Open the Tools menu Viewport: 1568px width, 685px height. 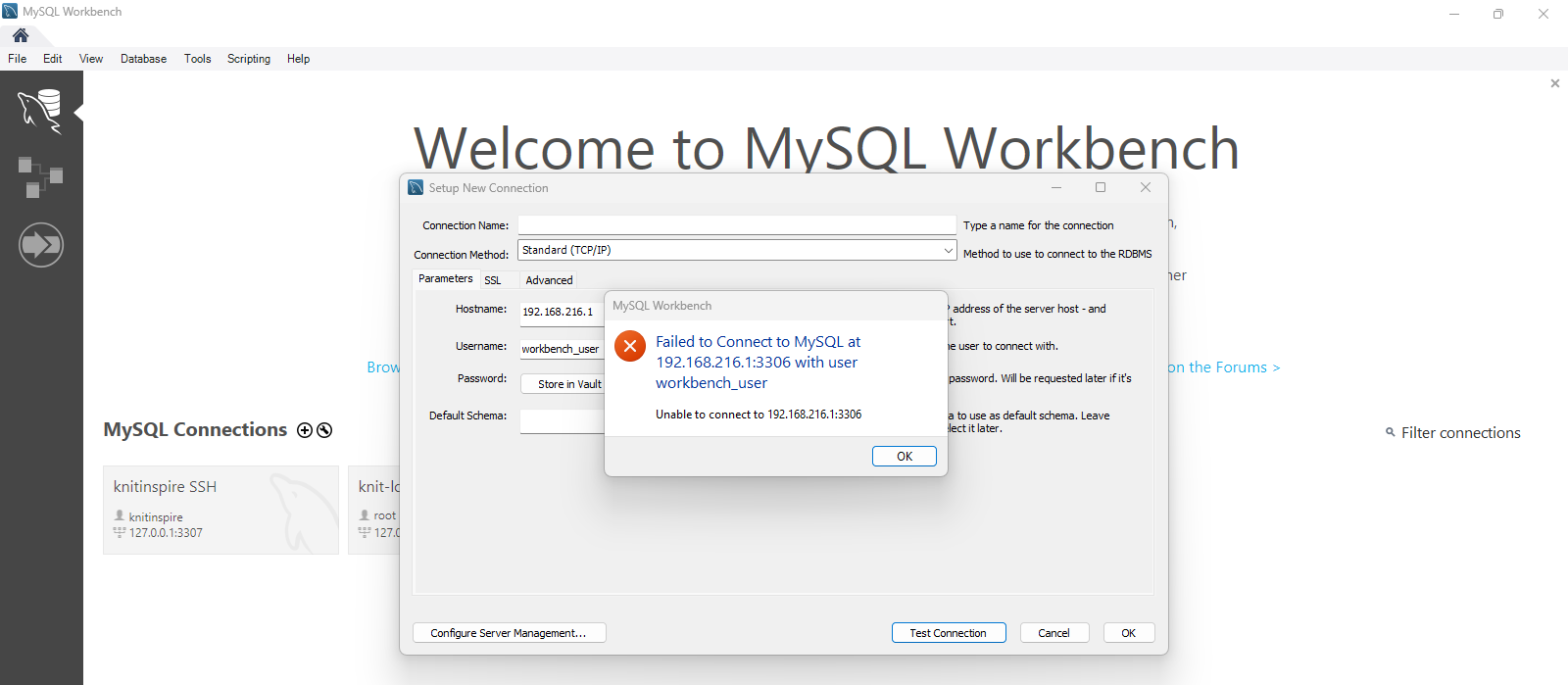click(x=198, y=59)
